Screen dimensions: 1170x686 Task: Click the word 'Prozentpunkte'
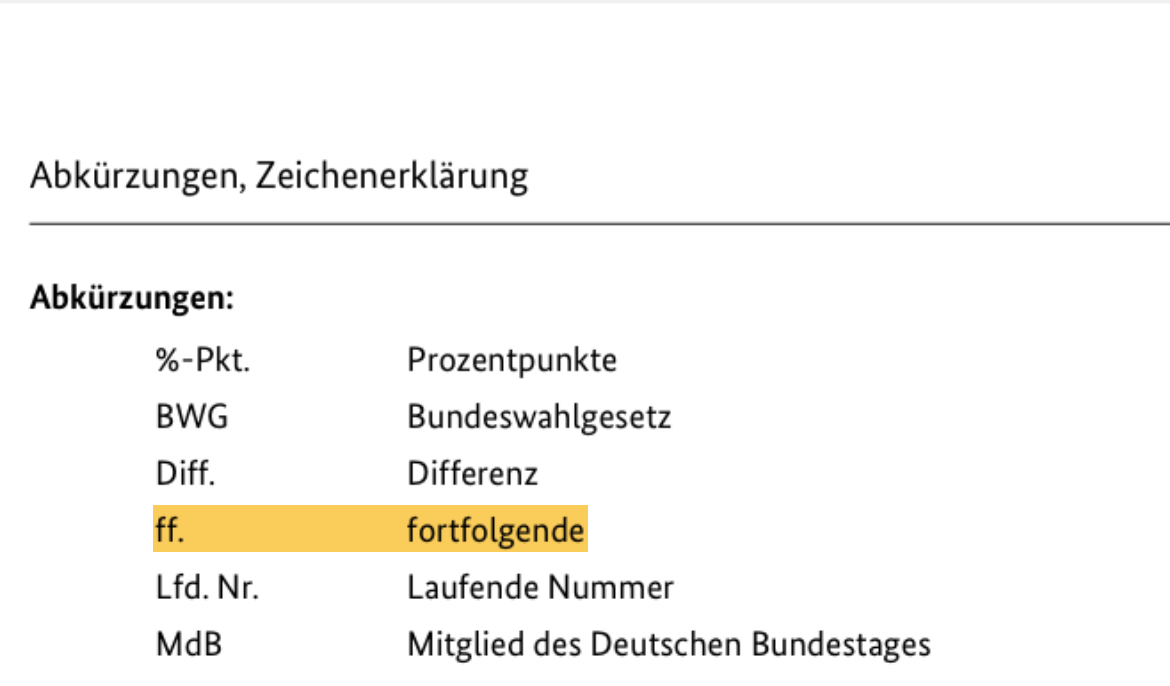pos(511,360)
